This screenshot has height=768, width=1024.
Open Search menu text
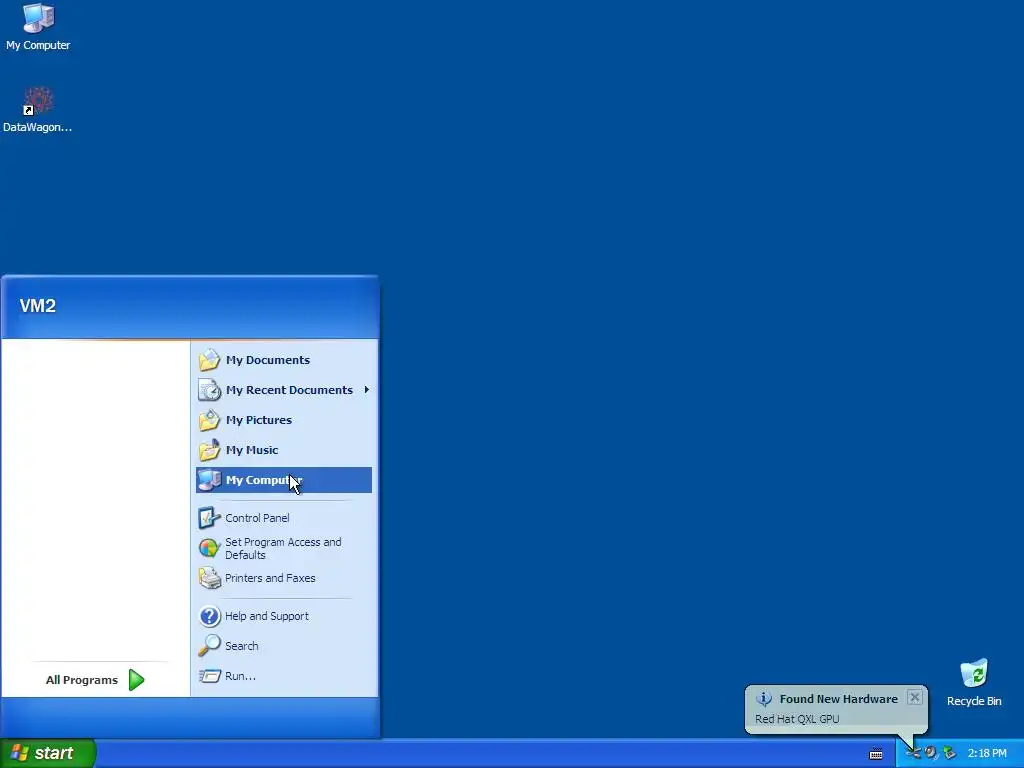(242, 646)
